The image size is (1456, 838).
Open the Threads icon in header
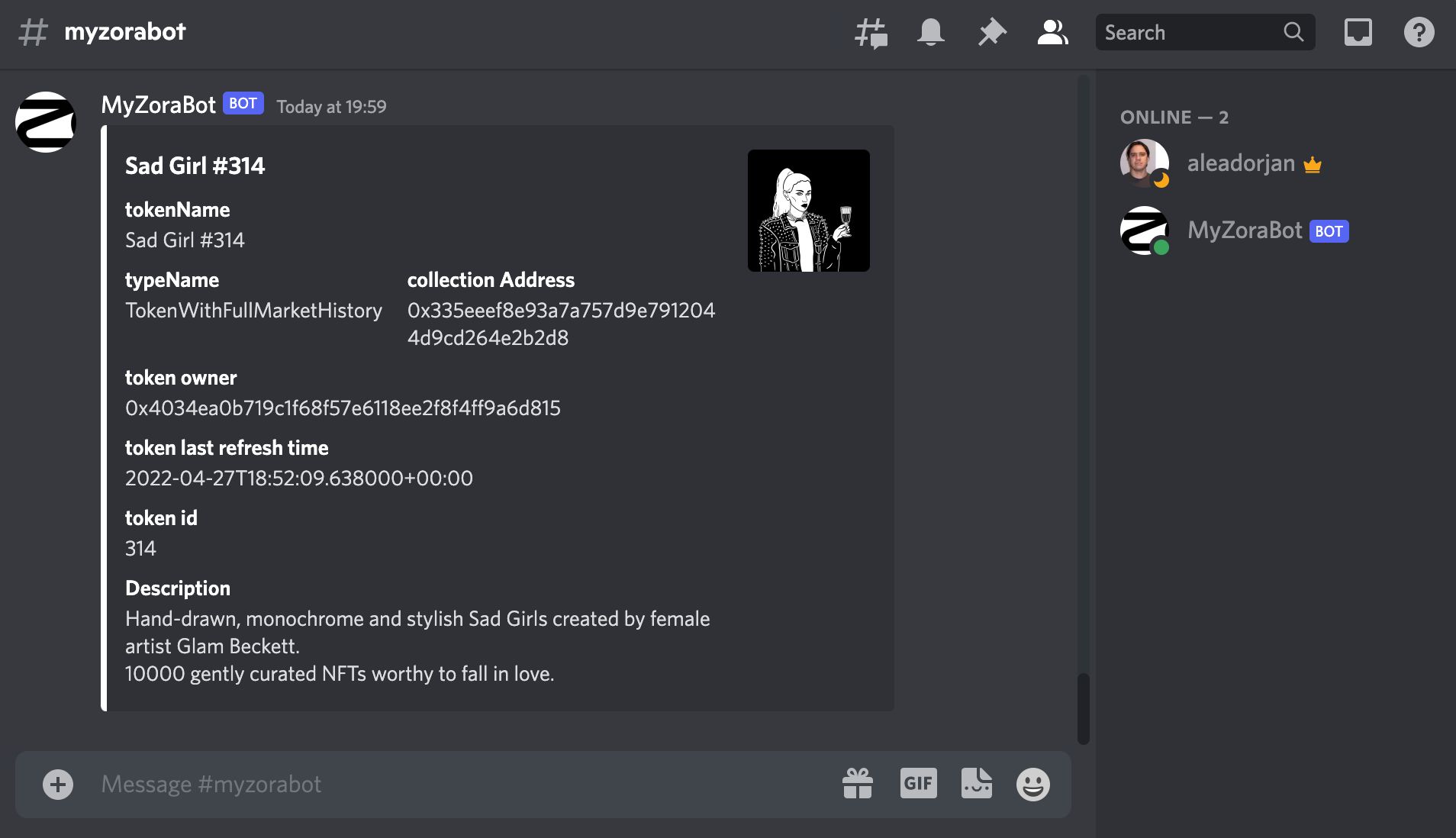pos(871,33)
